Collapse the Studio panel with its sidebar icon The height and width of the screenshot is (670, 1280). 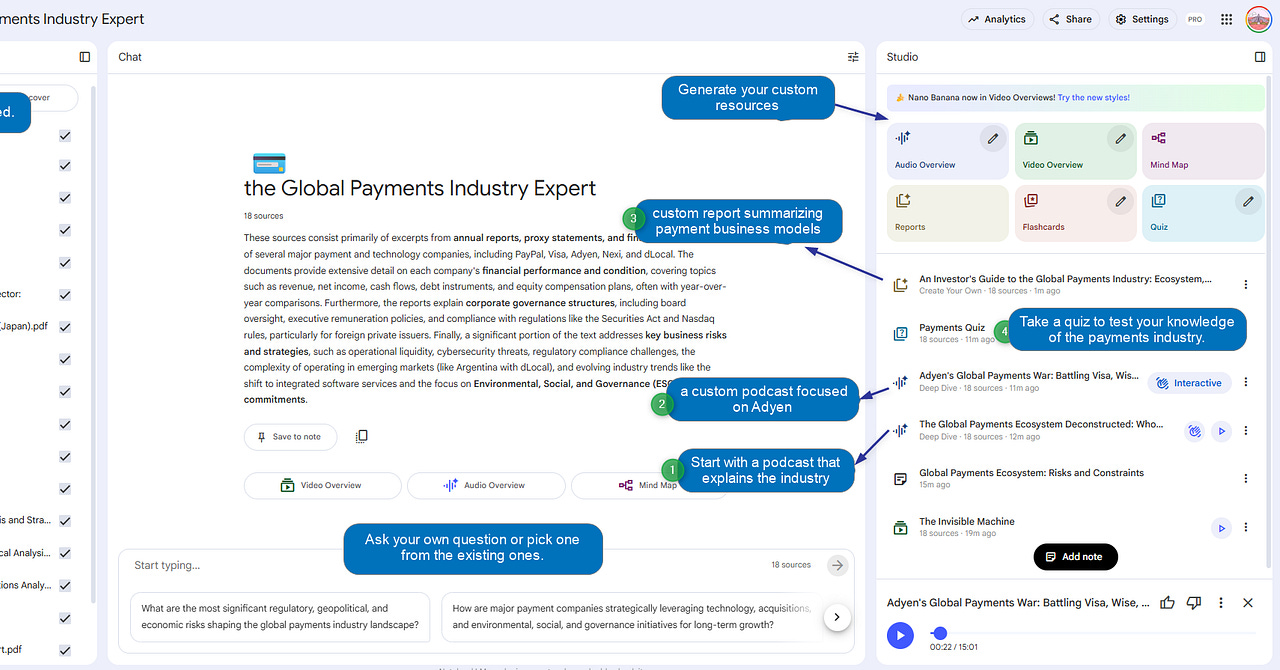pos(1260,57)
